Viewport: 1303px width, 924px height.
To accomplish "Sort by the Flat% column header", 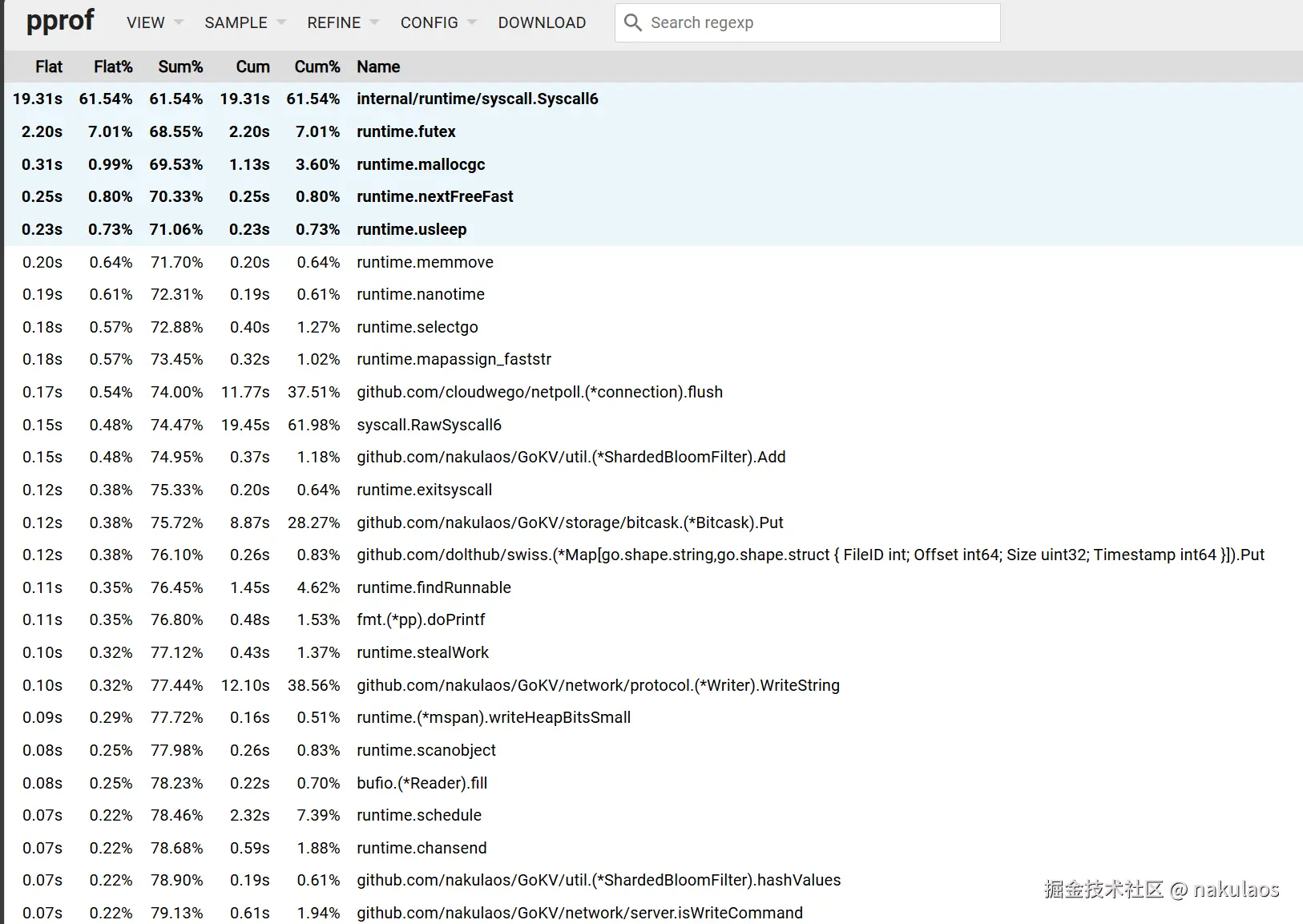I will coord(113,67).
